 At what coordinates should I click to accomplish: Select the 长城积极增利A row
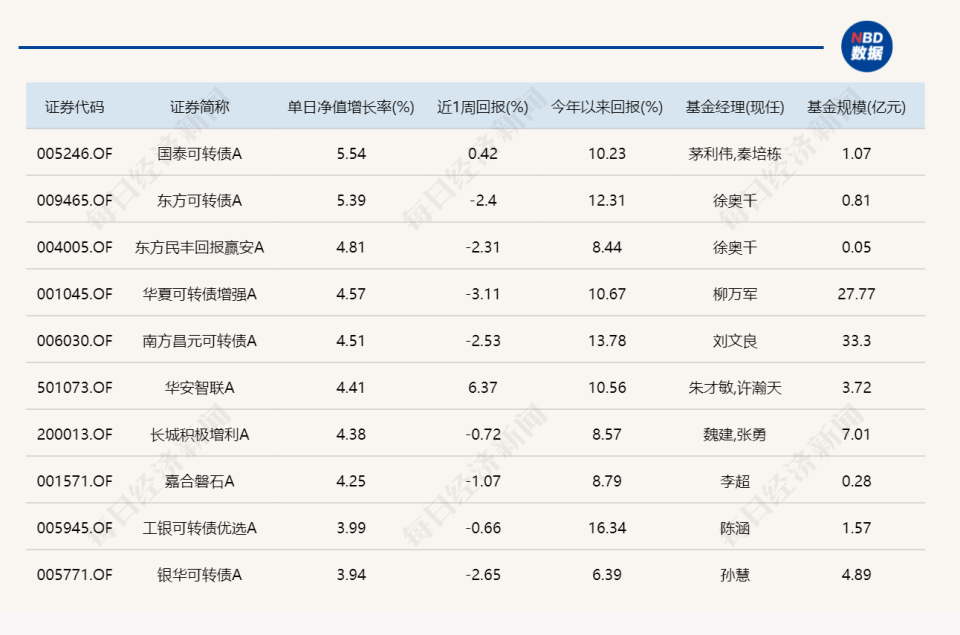pyautogui.click(x=200, y=434)
